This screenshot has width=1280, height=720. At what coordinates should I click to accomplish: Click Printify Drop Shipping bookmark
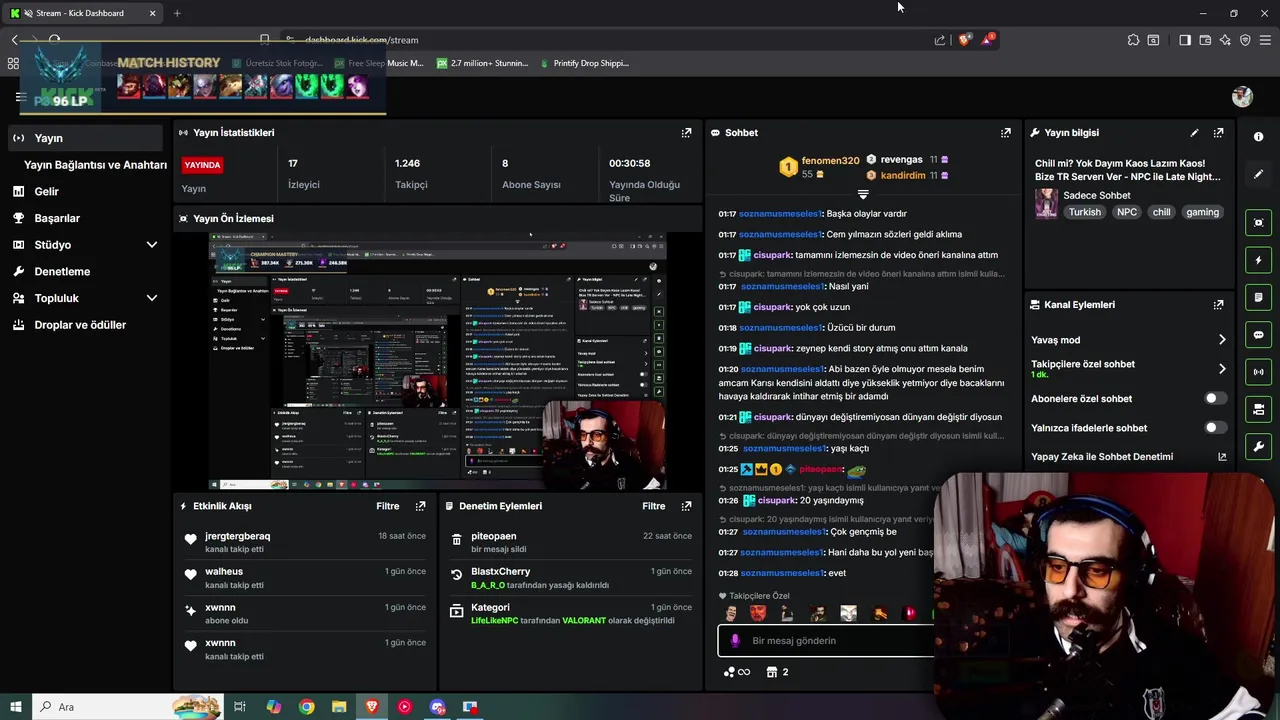(x=584, y=63)
